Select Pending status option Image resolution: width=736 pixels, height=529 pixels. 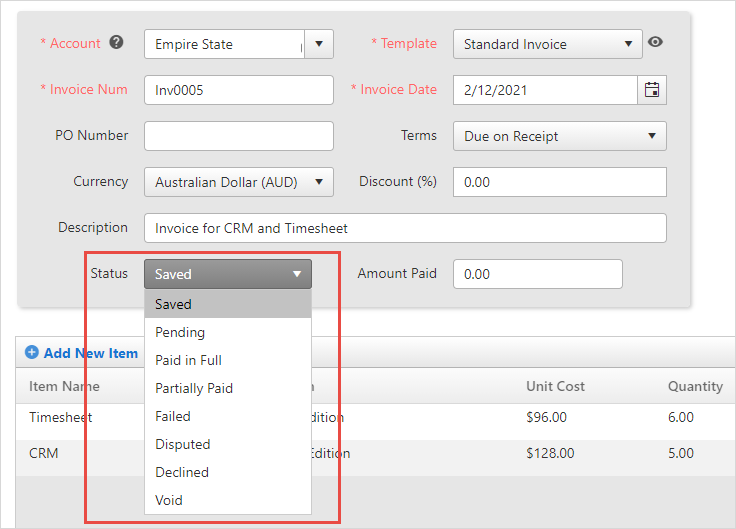click(x=228, y=332)
